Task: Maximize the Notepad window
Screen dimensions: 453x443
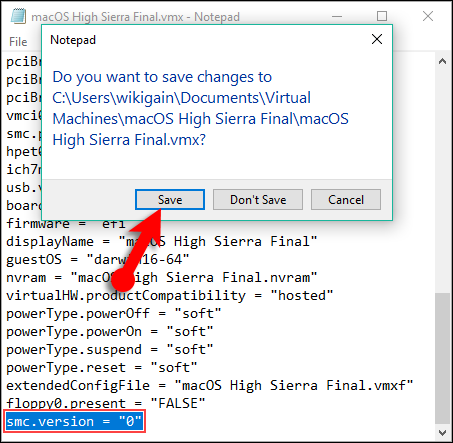Action: point(382,16)
